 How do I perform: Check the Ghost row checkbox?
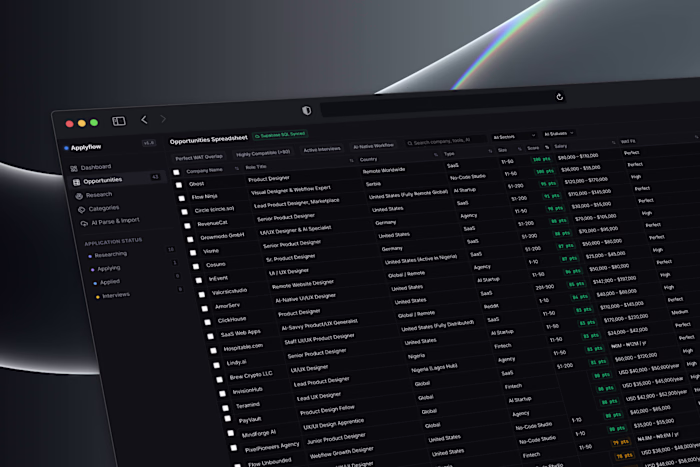179,185
